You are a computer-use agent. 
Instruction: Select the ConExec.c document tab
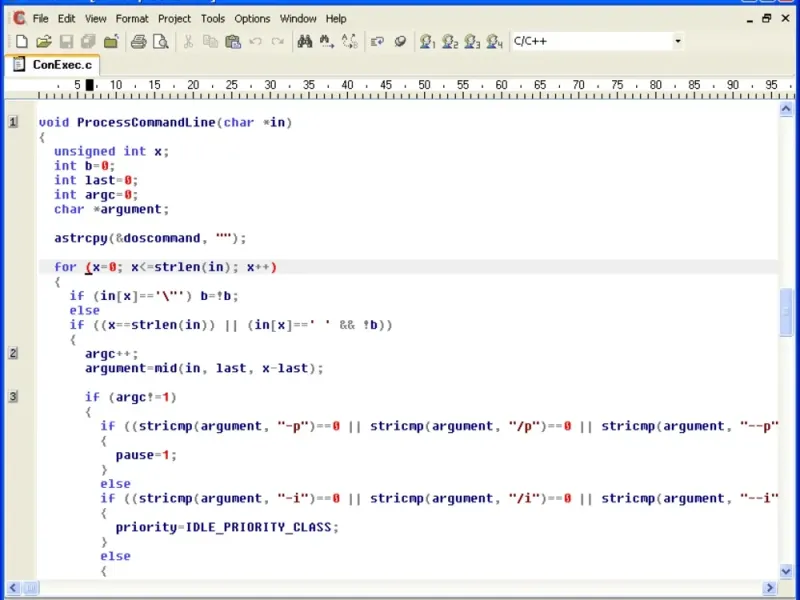pyautogui.click(x=62, y=65)
